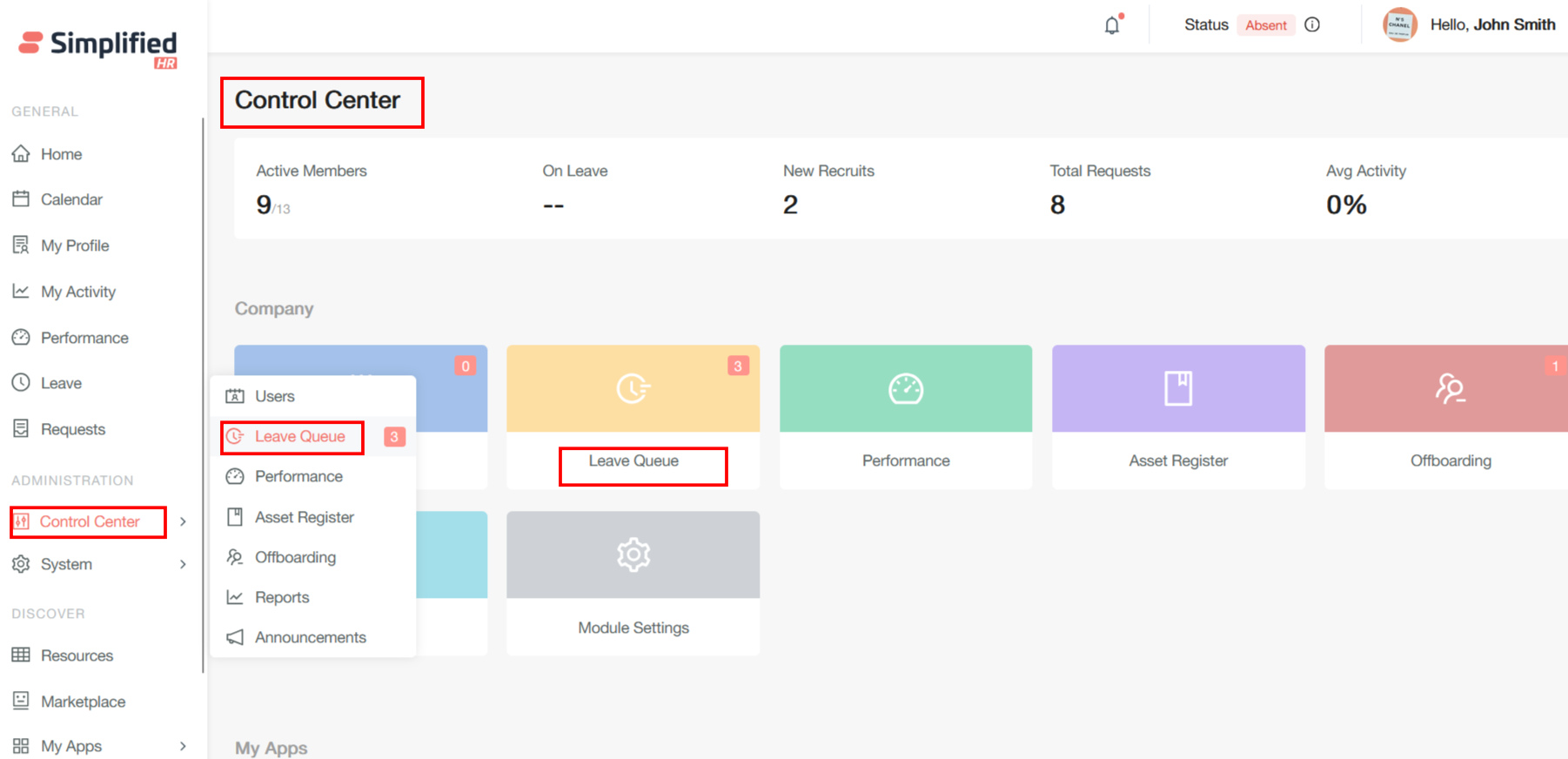Expand the My Apps submenu arrow
Screen dimensions: 1568x759
(x=183, y=746)
